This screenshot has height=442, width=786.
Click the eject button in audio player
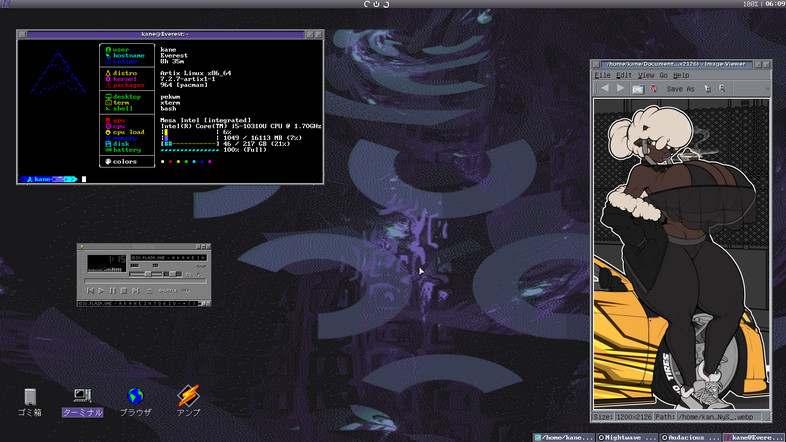pyautogui.click(x=149, y=291)
